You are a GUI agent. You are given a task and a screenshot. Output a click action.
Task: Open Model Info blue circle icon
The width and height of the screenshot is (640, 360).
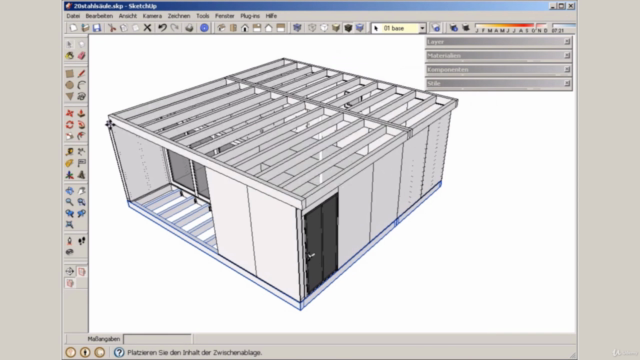(x=204, y=28)
